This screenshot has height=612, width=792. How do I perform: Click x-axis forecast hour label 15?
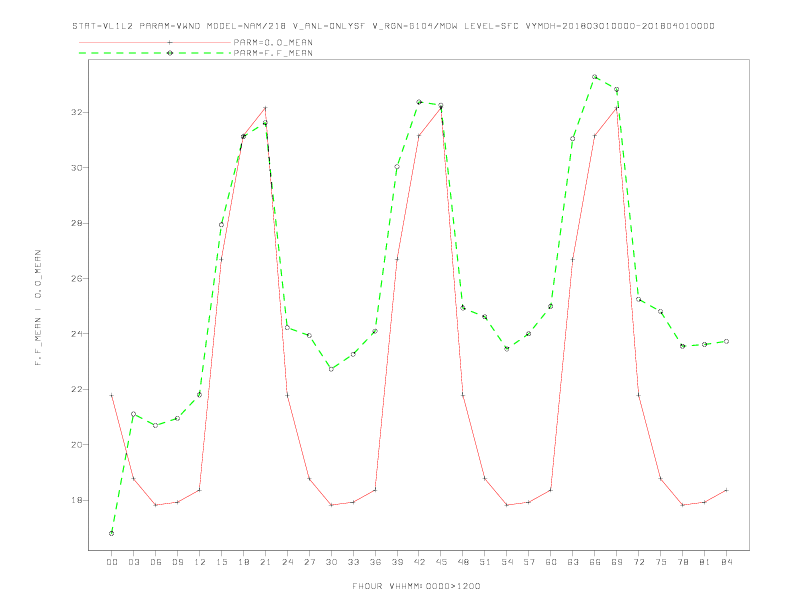pyautogui.click(x=221, y=562)
